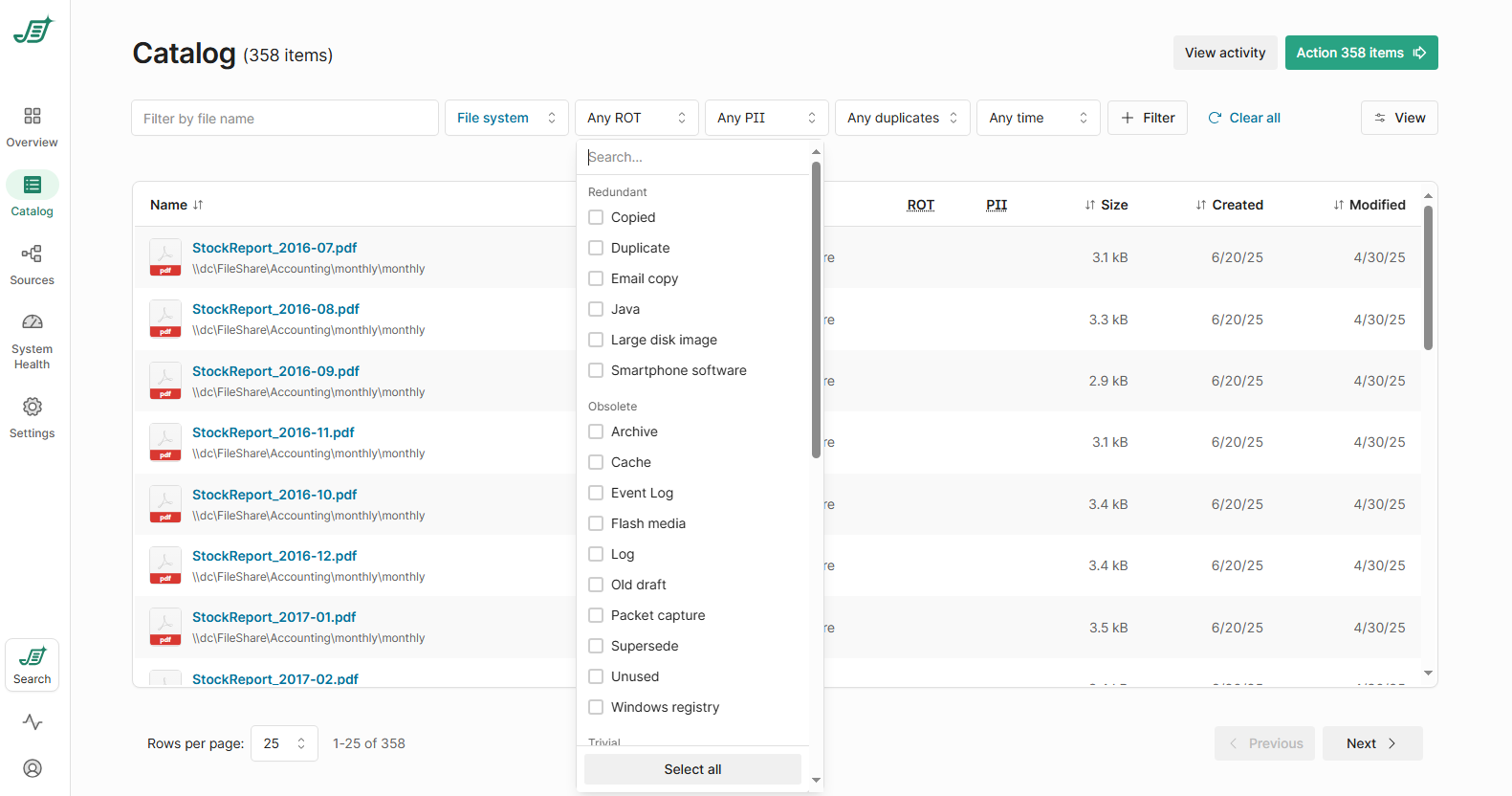
Task: Open the Overview dashboard icon
Action: tap(33, 117)
